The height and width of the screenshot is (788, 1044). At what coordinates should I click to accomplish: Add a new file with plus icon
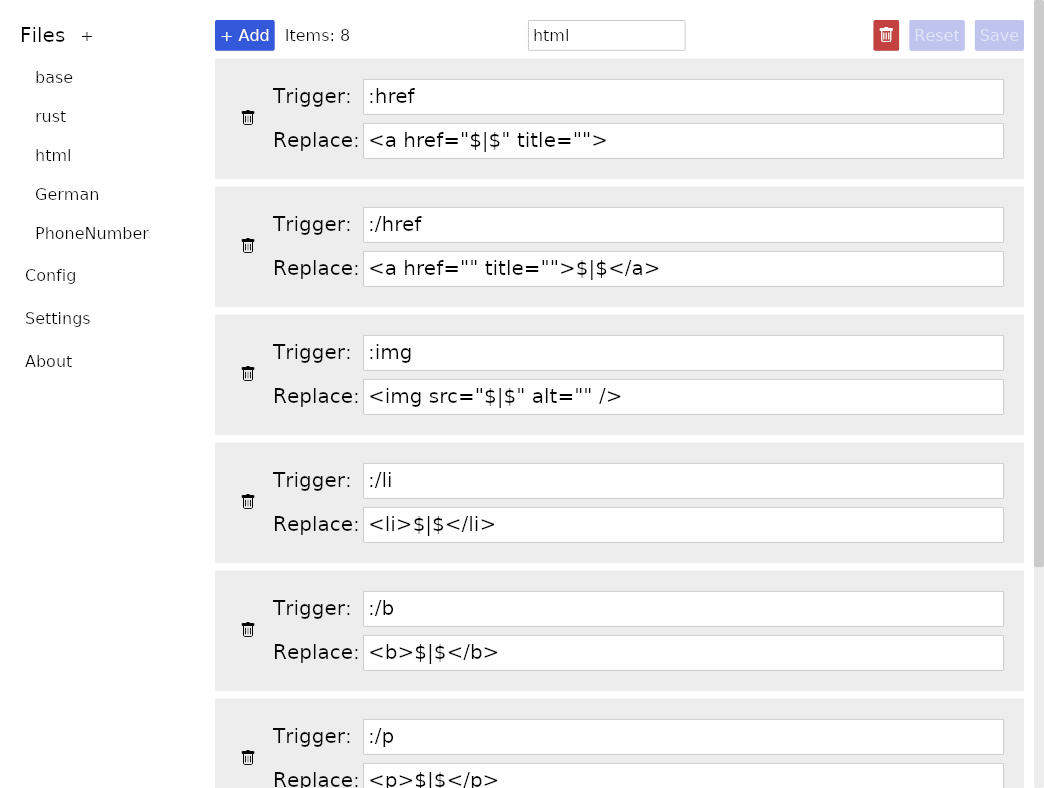click(x=87, y=37)
